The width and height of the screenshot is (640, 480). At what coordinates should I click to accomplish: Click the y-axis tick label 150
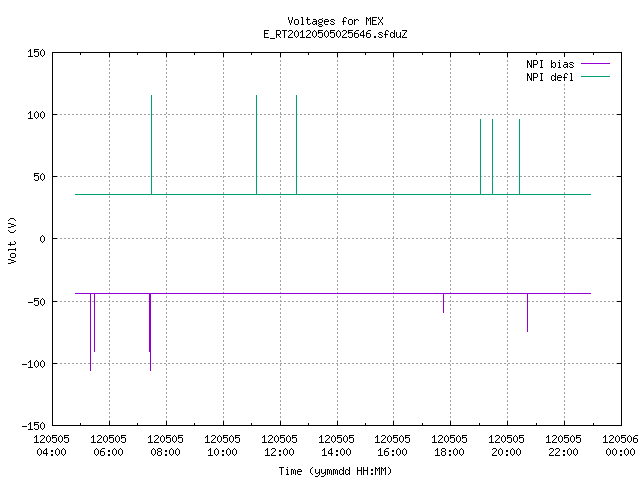(36, 53)
